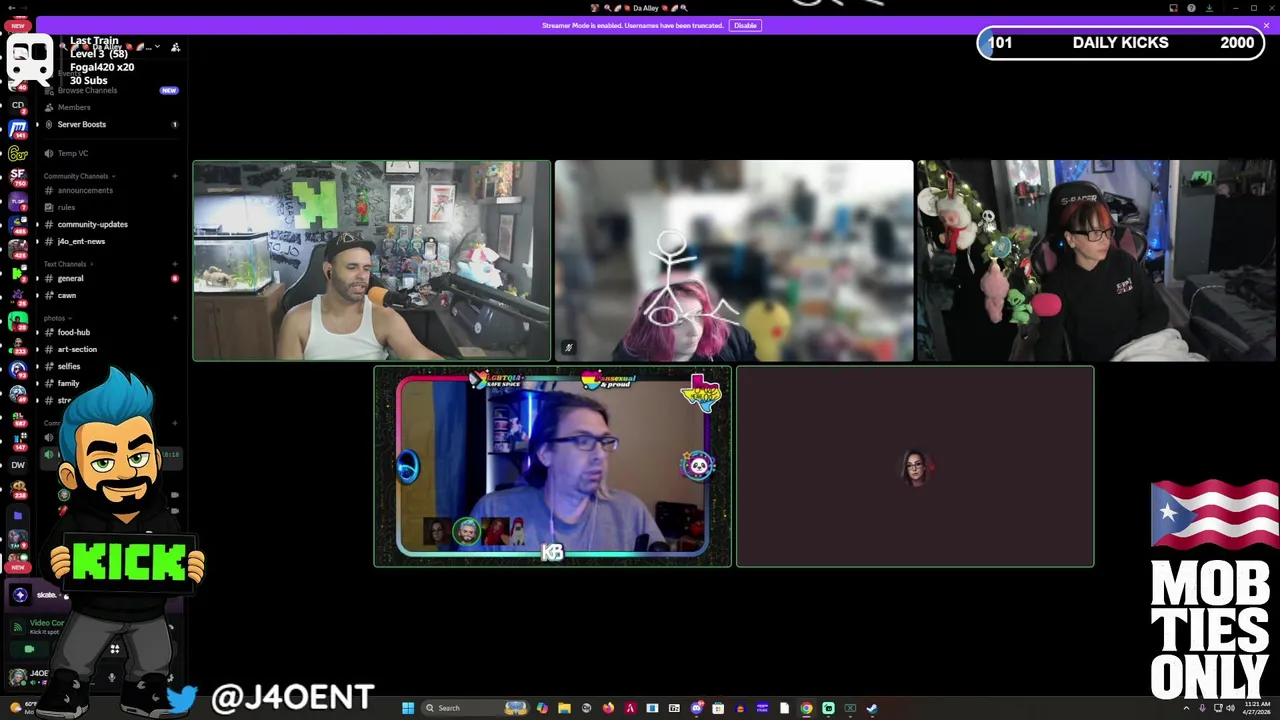This screenshot has height=720, width=1280.
Task: Open the announcements channel
Action: click(110, 190)
